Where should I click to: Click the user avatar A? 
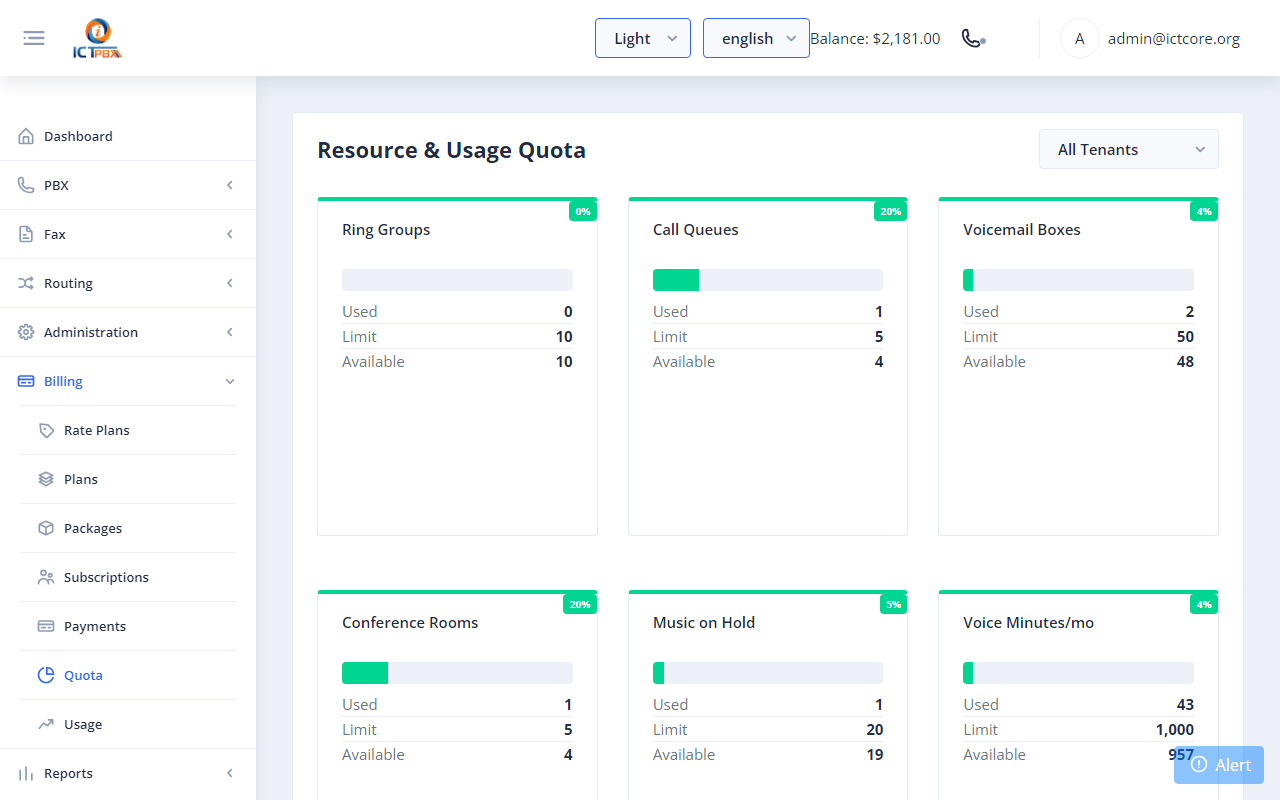click(x=1079, y=38)
